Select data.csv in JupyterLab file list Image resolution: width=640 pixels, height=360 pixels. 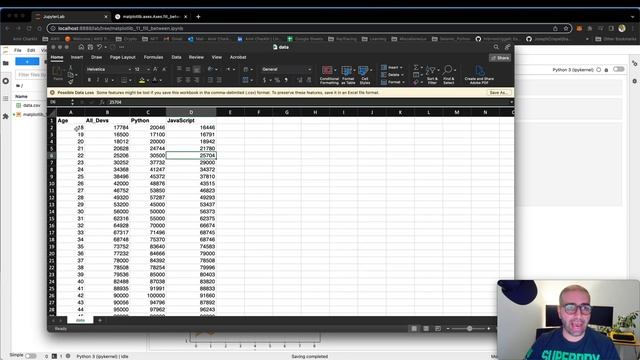click(x=31, y=105)
